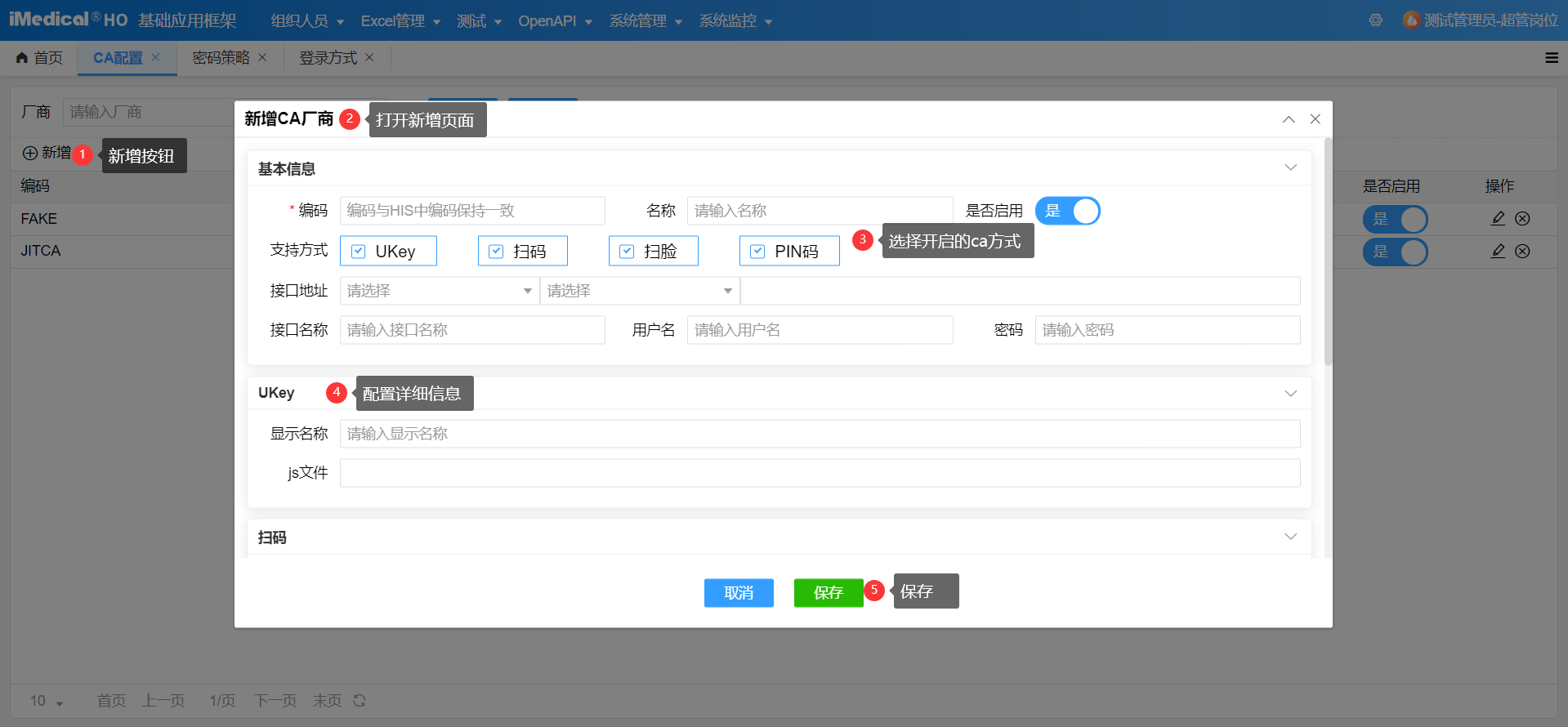Click the 新增 add button
1568x727 pixels.
click(x=47, y=153)
